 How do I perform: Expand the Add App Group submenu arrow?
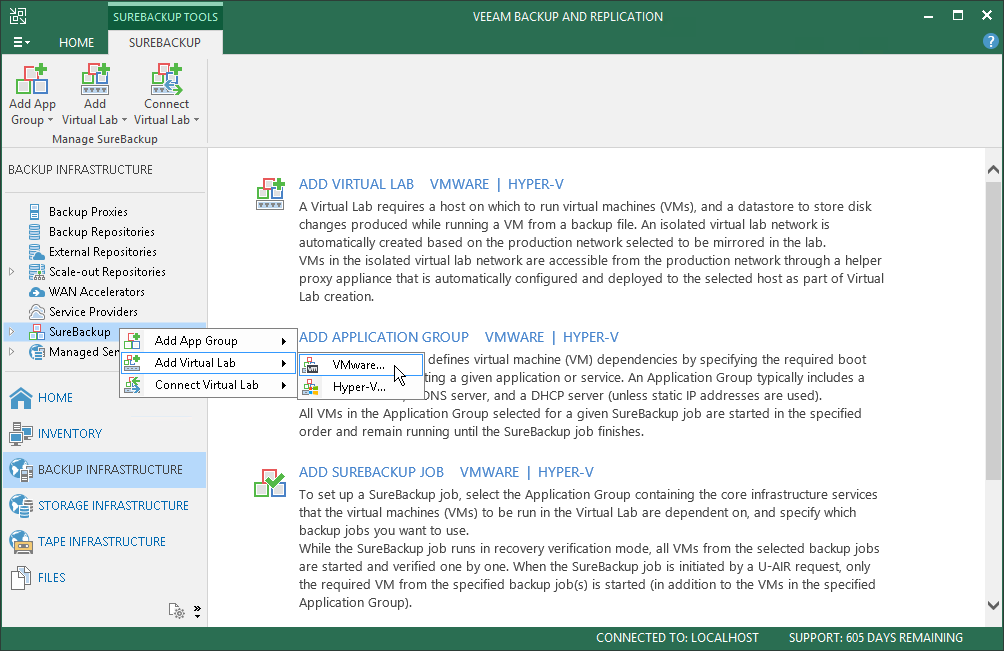click(284, 341)
